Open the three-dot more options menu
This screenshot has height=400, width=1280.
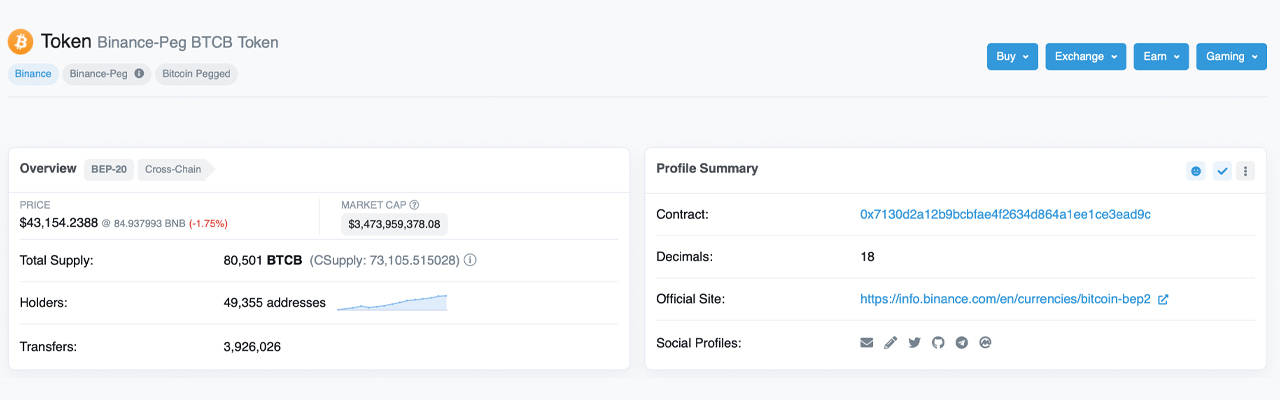pyautogui.click(x=1246, y=171)
